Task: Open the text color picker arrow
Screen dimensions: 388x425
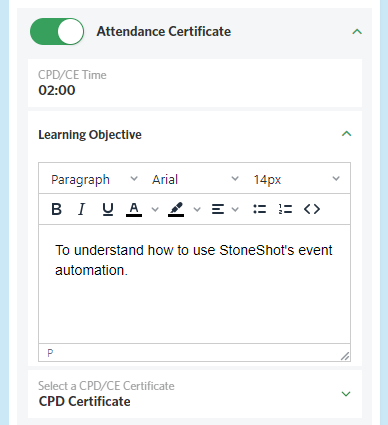Action: (155, 209)
